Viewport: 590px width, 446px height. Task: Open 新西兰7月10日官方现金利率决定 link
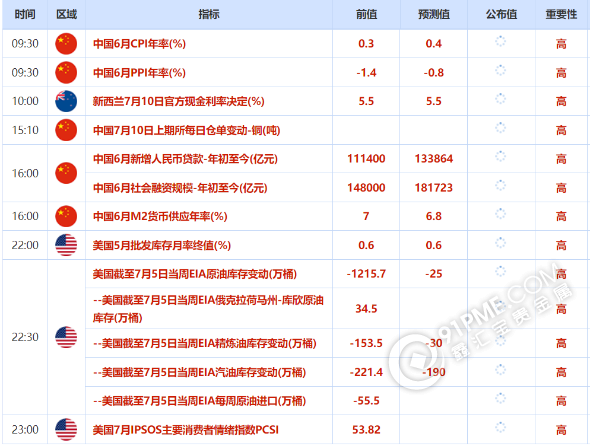[178, 101]
